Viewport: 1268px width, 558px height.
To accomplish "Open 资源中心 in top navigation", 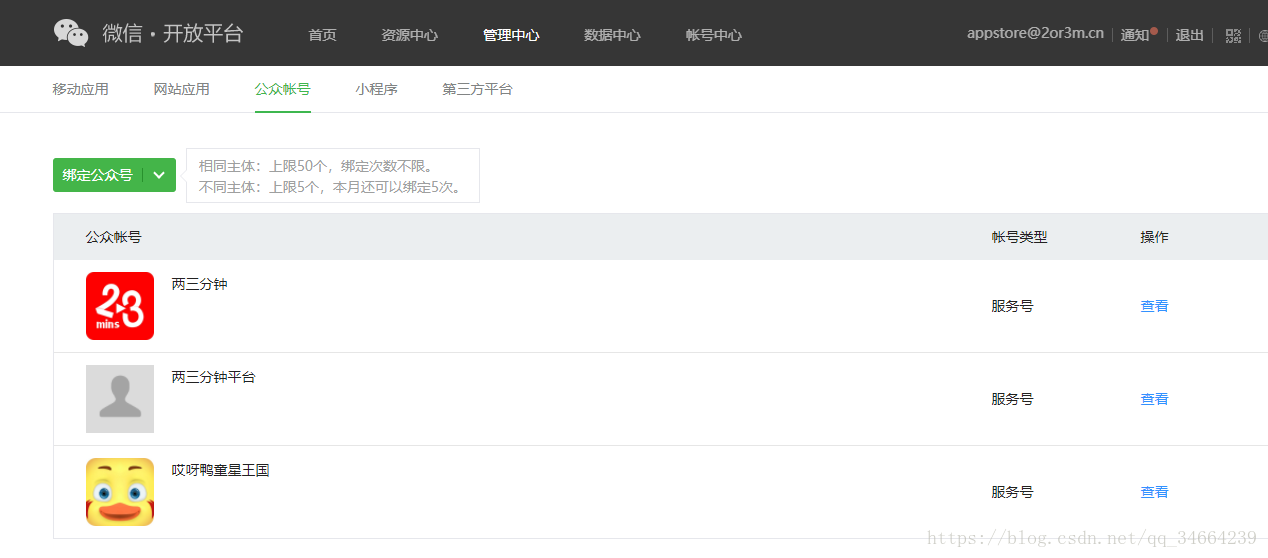I will coord(409,35).
